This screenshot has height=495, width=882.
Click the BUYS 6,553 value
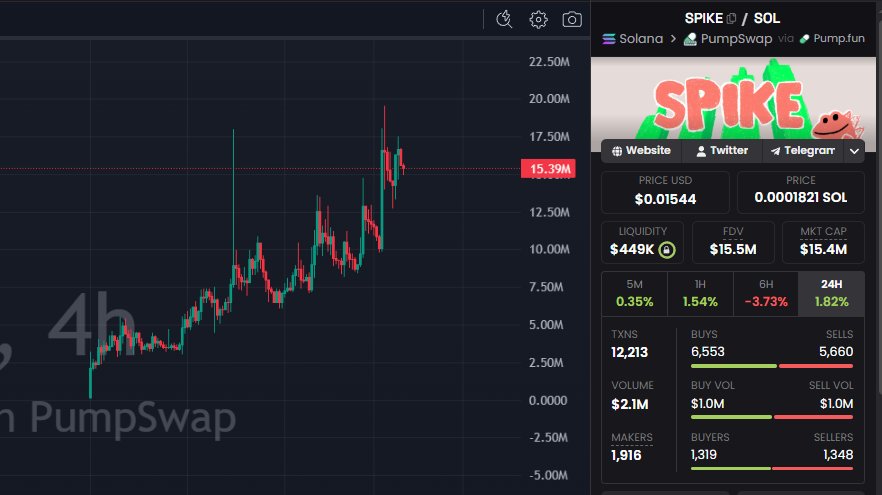click(708, 352)
